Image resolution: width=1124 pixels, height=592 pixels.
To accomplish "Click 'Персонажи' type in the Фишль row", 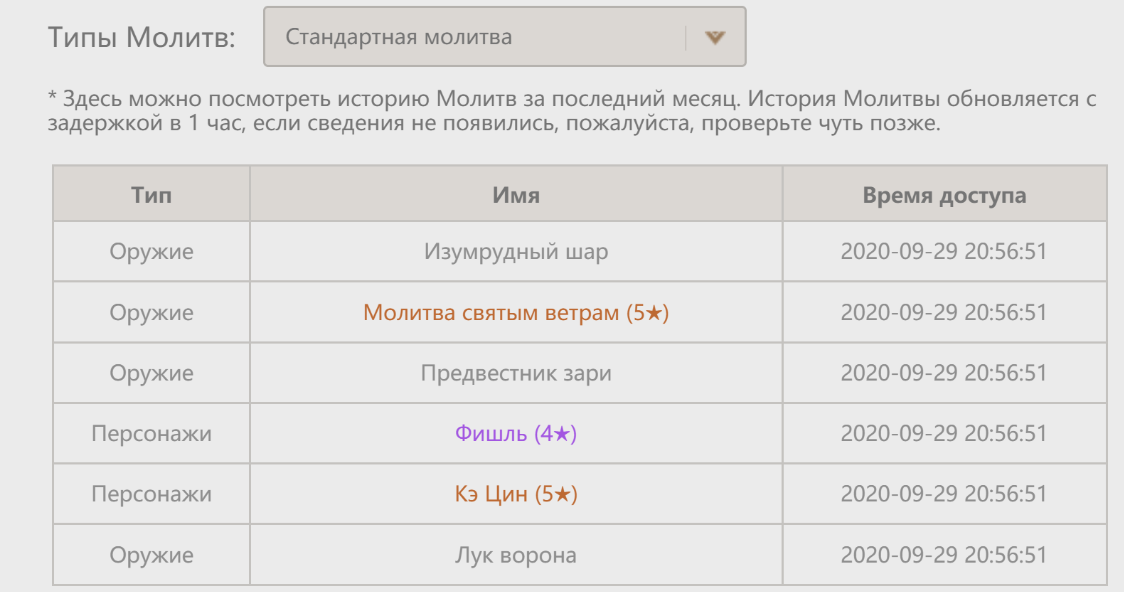I will 151,434.
